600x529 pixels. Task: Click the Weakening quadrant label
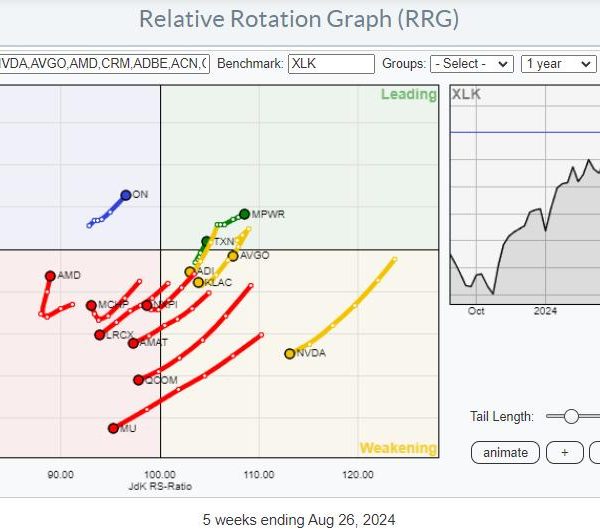pos(398,448)
